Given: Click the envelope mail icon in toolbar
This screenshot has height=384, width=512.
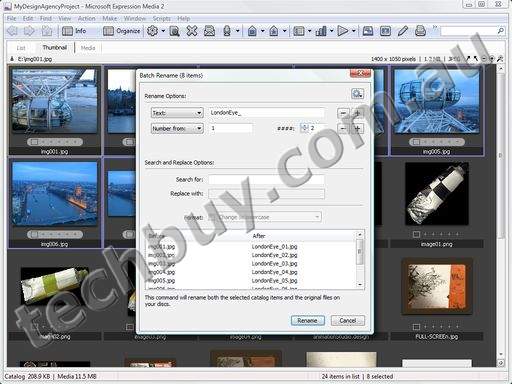Looking at the screenshot, I should coord(209,31).
